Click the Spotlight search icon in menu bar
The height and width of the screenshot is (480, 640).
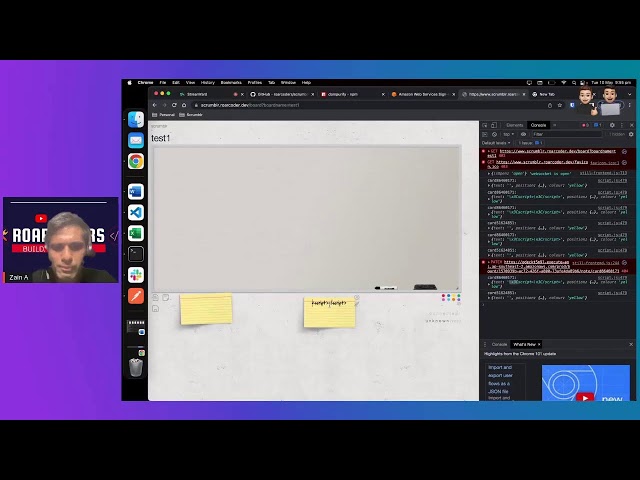pos(574,83)
